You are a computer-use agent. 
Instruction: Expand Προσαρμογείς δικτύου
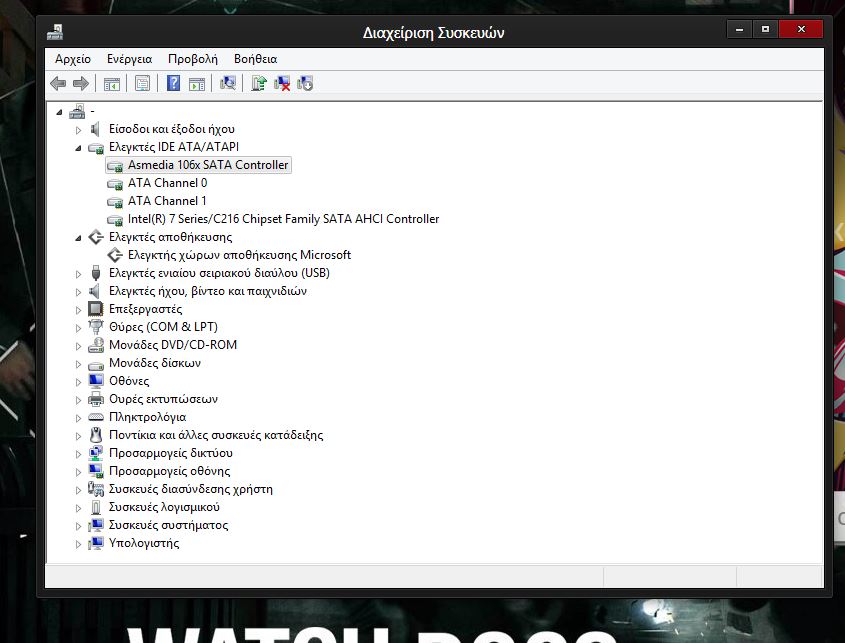click(78, 454)
